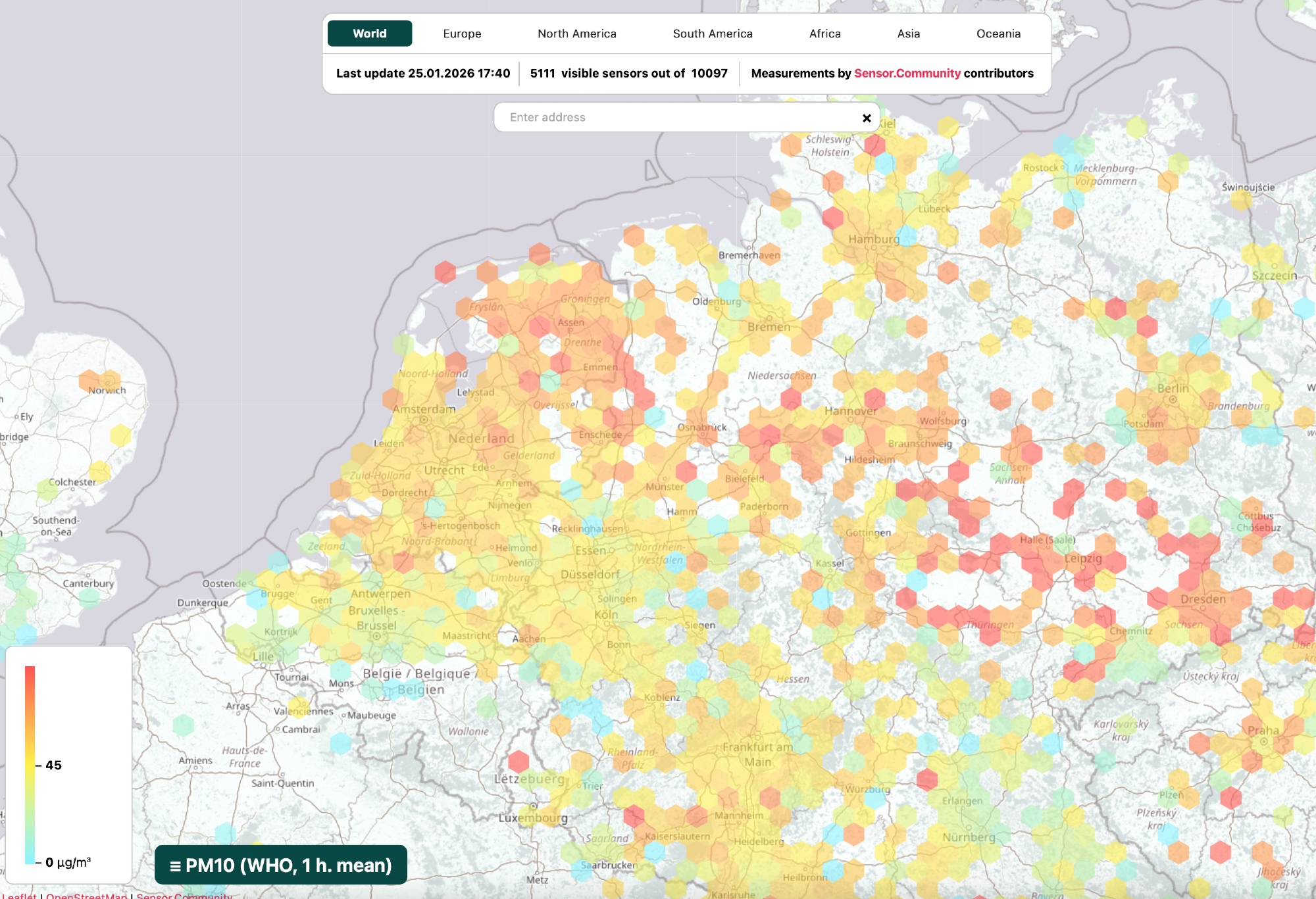The height and width of the screenshot is (899, 1316).
Task: Focus the Enter address search field
Action: click(x=678, y=117)
